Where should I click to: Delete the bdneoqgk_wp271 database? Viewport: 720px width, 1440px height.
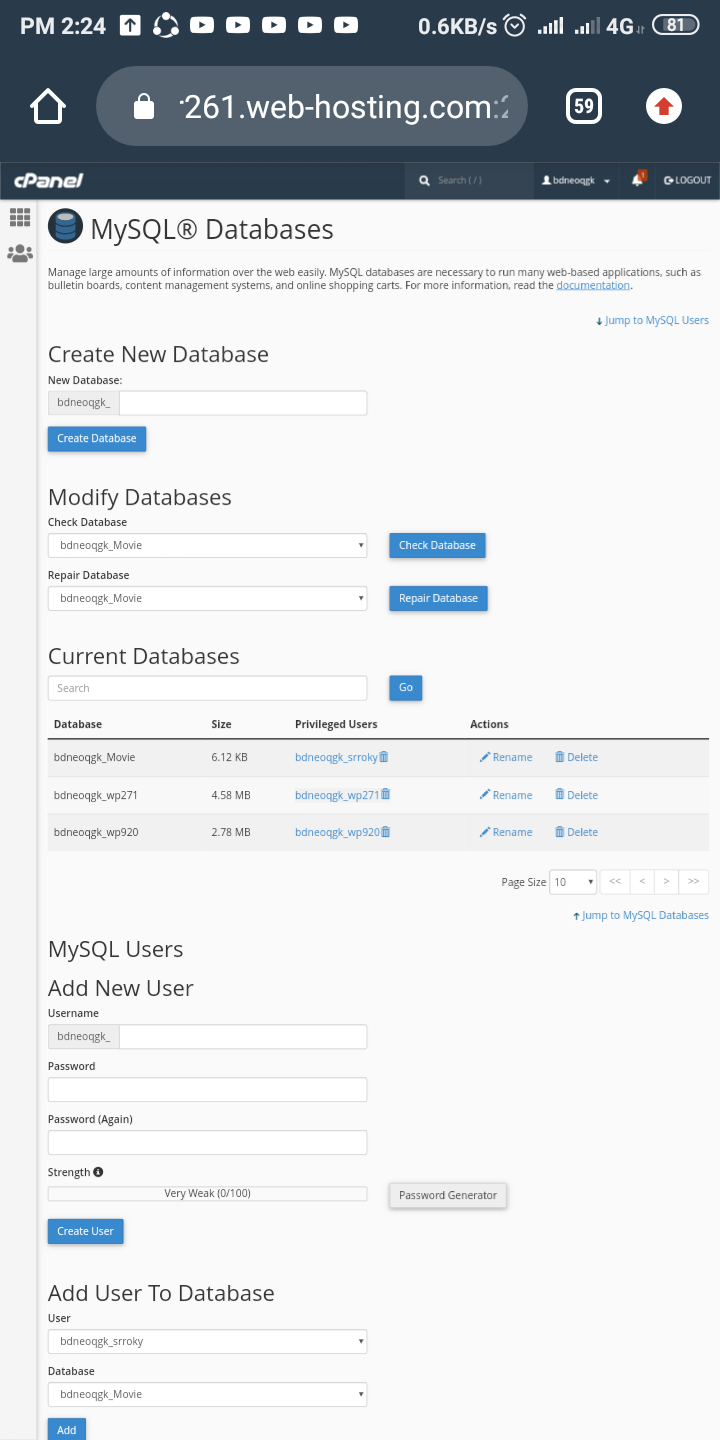point(576,795)
